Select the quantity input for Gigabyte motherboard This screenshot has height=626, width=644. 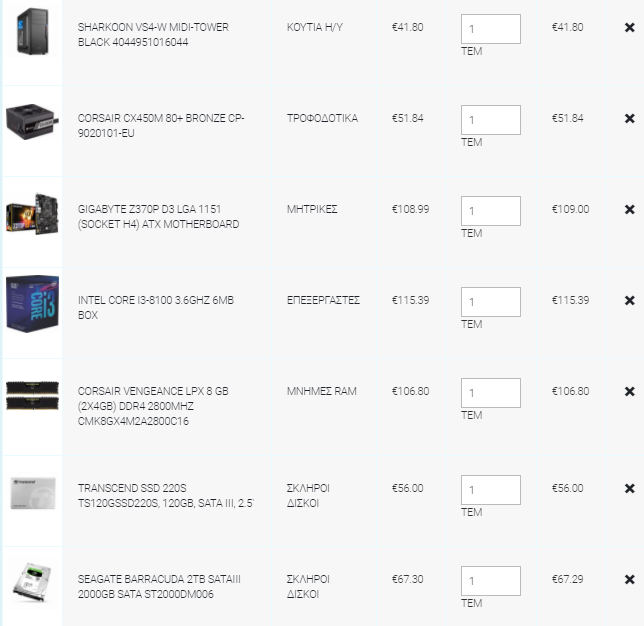click(491, 211)
